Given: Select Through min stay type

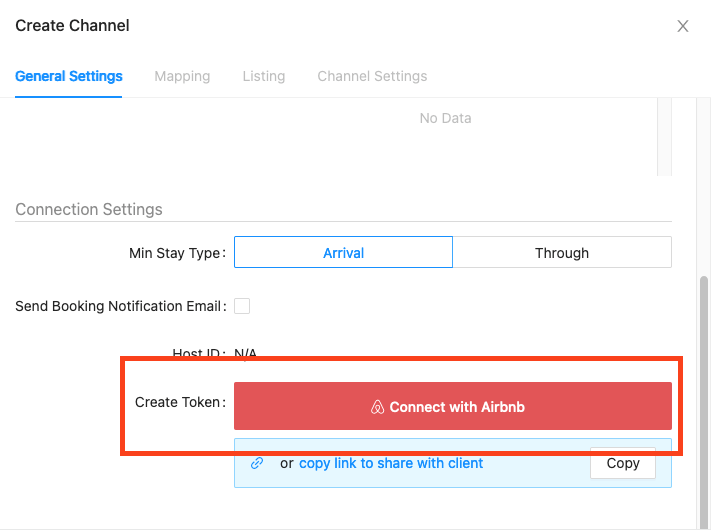Looking at the screenshot, I should 562,252.
